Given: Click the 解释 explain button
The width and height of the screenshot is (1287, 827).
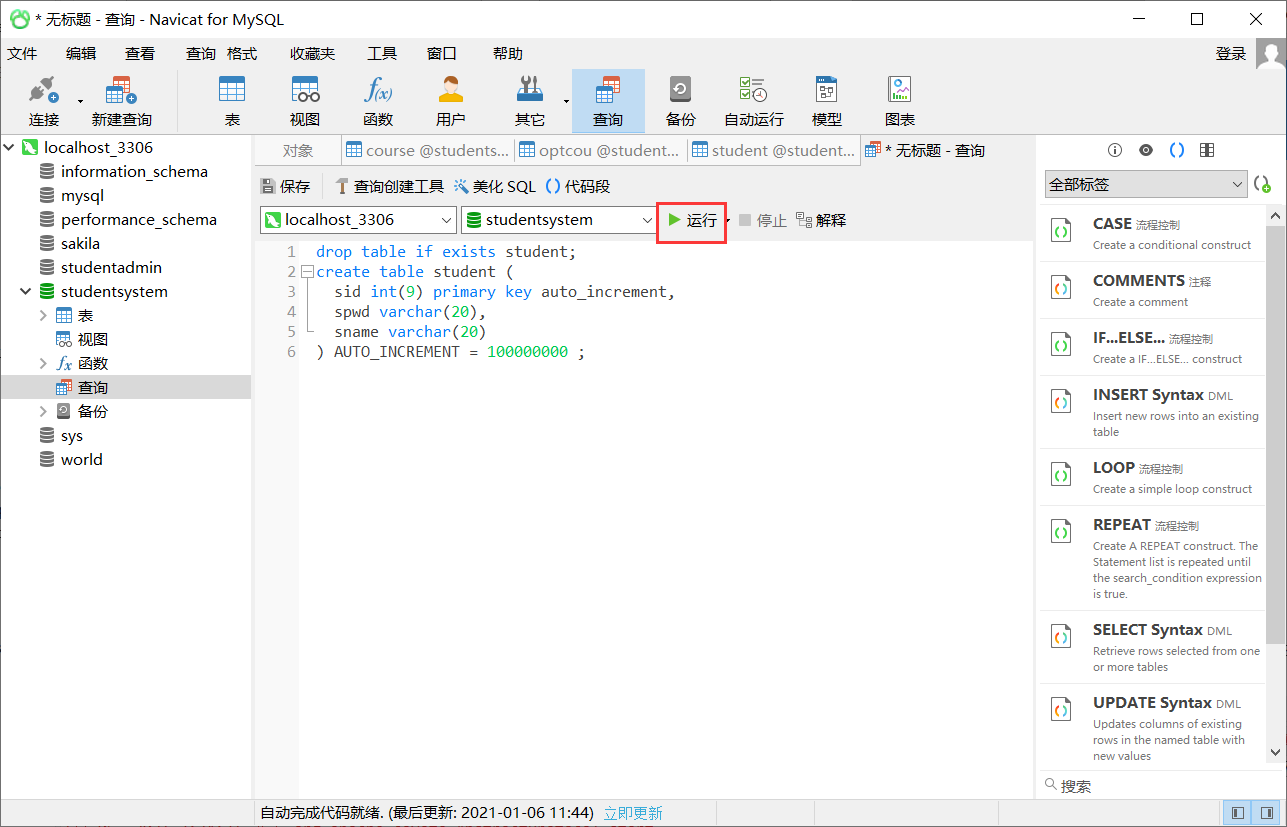Looking at the screenshot, I should (821, 220).
